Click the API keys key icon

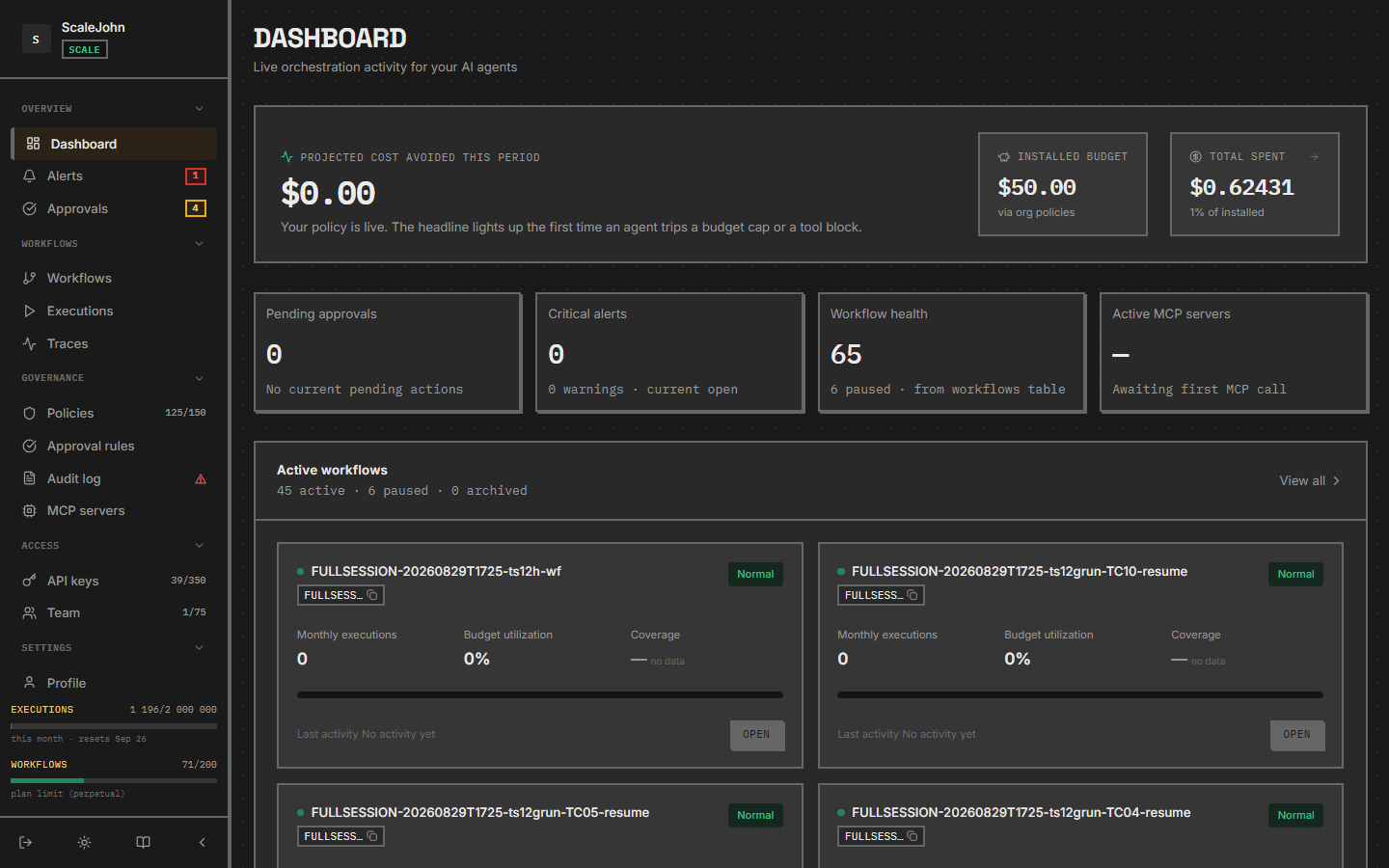pyautogui.click(x=30, y=581)
